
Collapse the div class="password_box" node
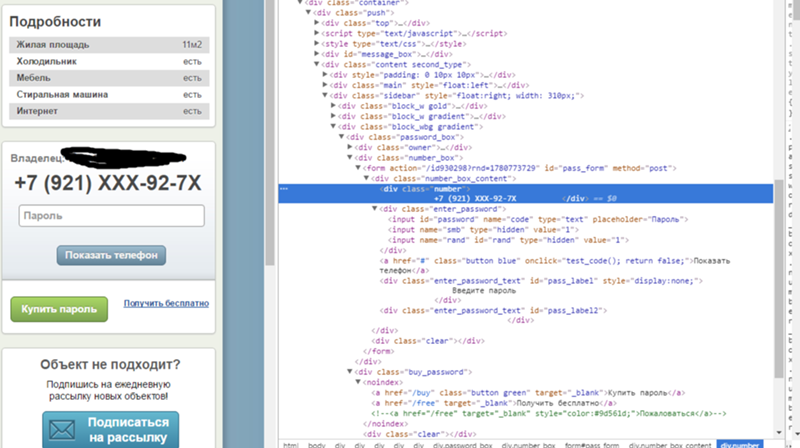pos(341,137)
